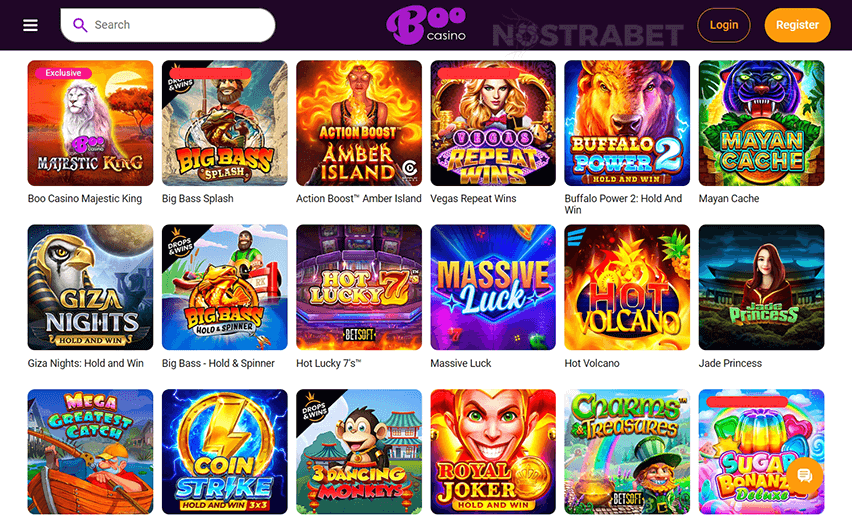
Task: Open the Massive Luck game thumbnail
Action: (493, 287)
